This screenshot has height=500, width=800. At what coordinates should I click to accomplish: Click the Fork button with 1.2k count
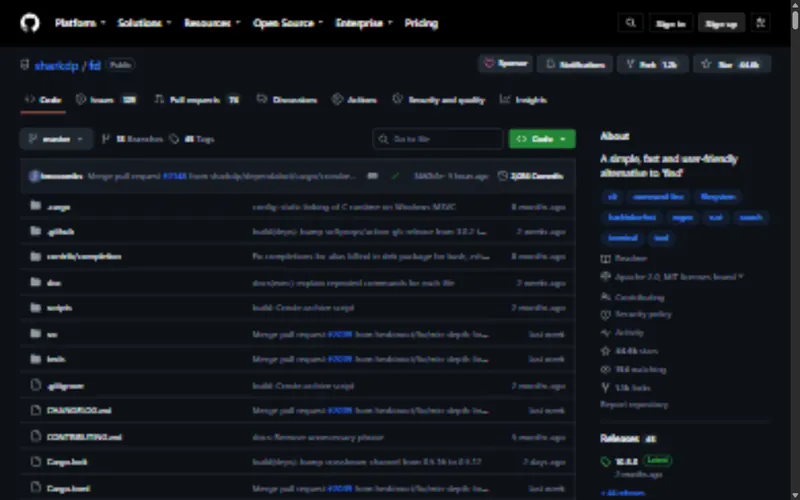[653, 64]
